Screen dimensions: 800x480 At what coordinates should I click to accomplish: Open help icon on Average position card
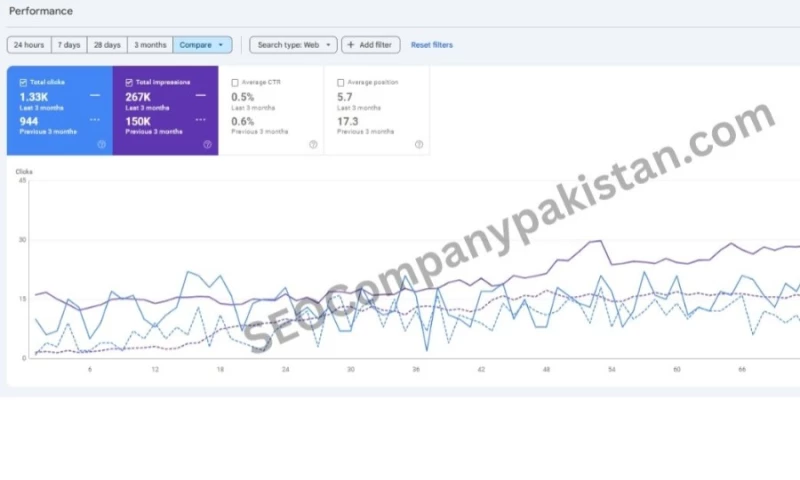[419, 144]
